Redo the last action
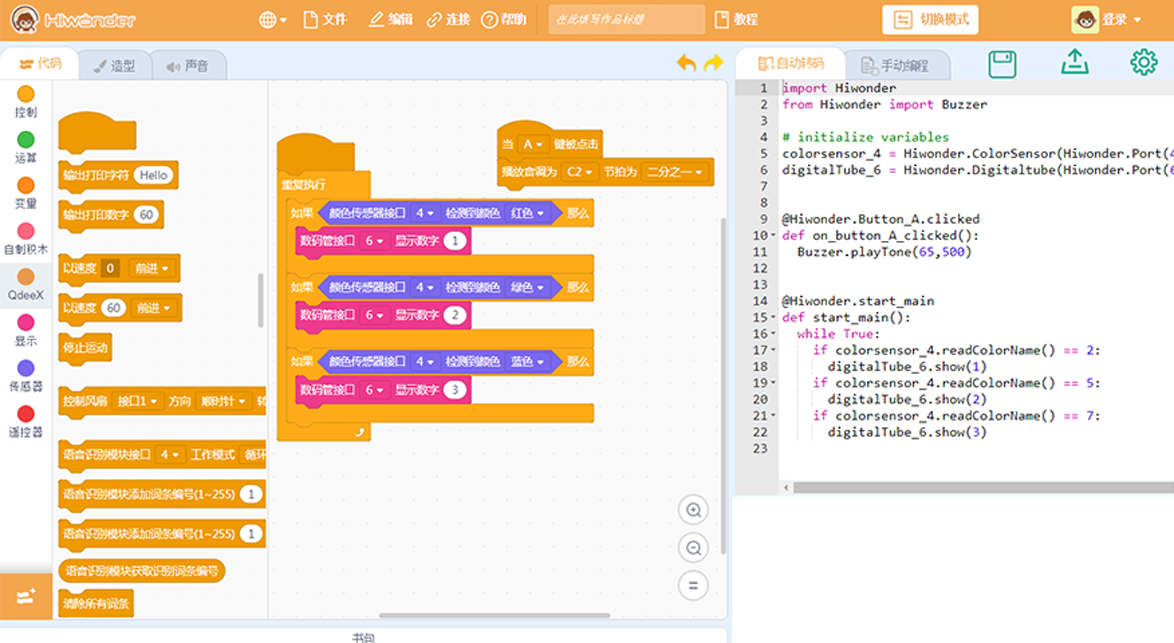The width and height of the screenshot is (1174, 643). 714,63
